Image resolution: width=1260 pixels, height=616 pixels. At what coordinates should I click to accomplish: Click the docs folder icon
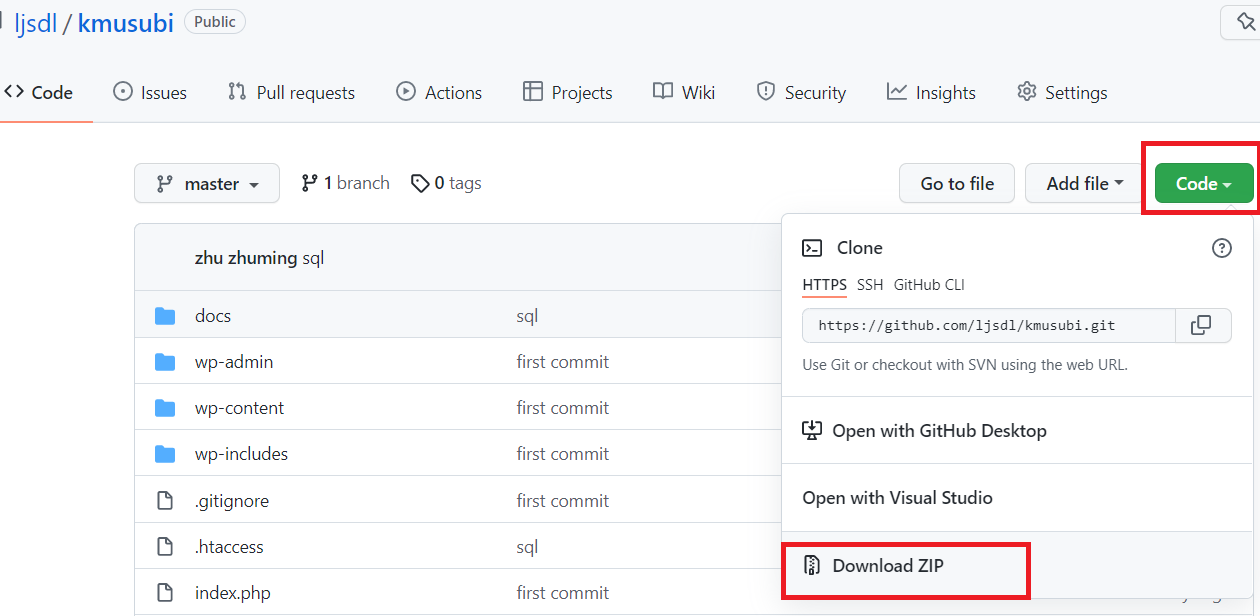click(x=165, y=316)
